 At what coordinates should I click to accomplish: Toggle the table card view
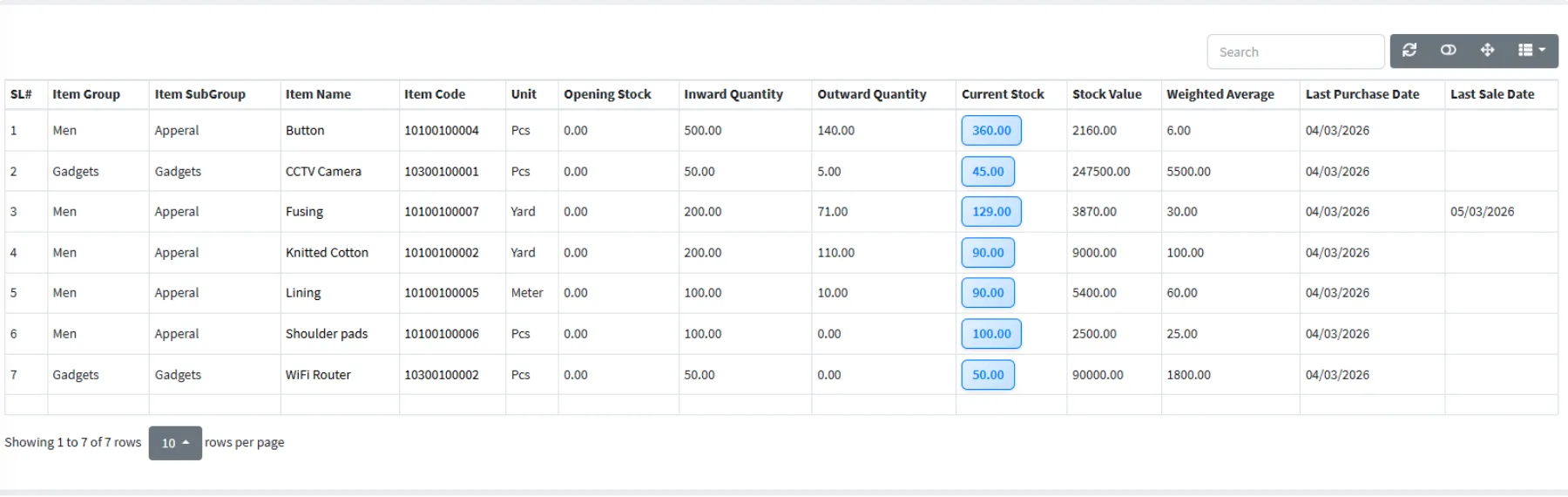coord(1448,51)
